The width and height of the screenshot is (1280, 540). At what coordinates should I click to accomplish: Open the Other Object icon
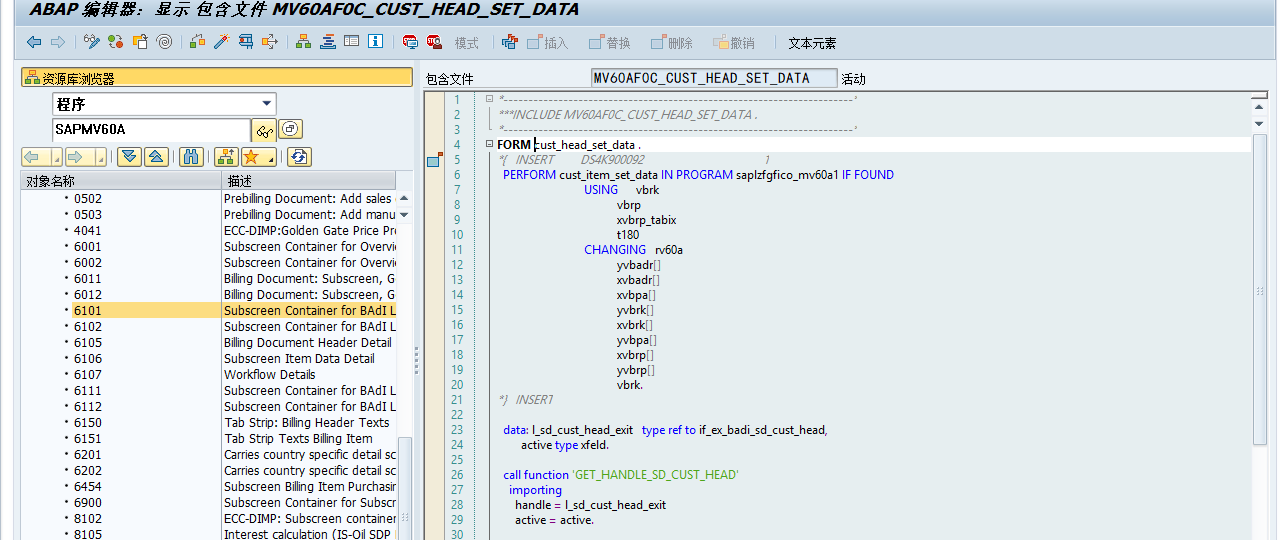(x=140, y=42)
